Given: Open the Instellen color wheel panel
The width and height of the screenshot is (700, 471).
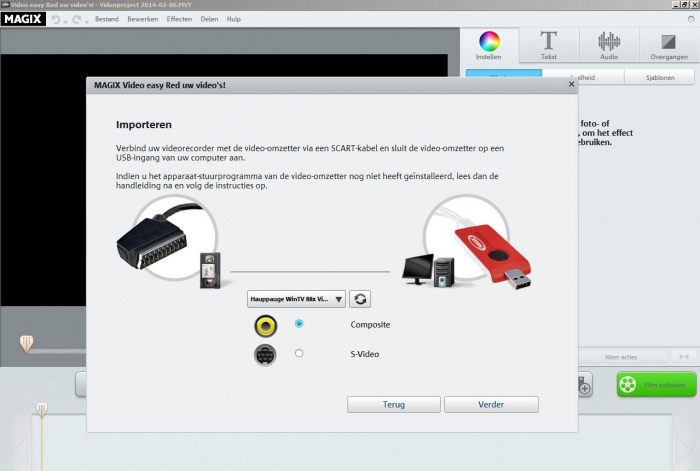Looking at the screenshot, I should pyautogui.click(x=489, y=45).
